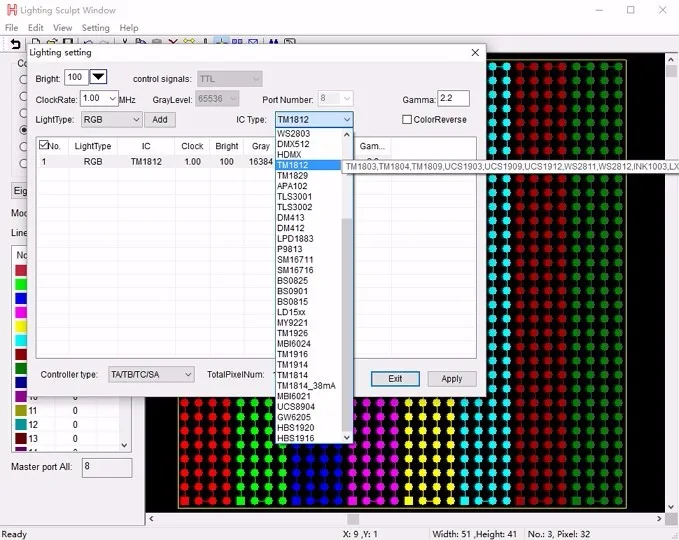Focus the Bright value field
This screenshot has width=679, height=540.
click(76, 77)
